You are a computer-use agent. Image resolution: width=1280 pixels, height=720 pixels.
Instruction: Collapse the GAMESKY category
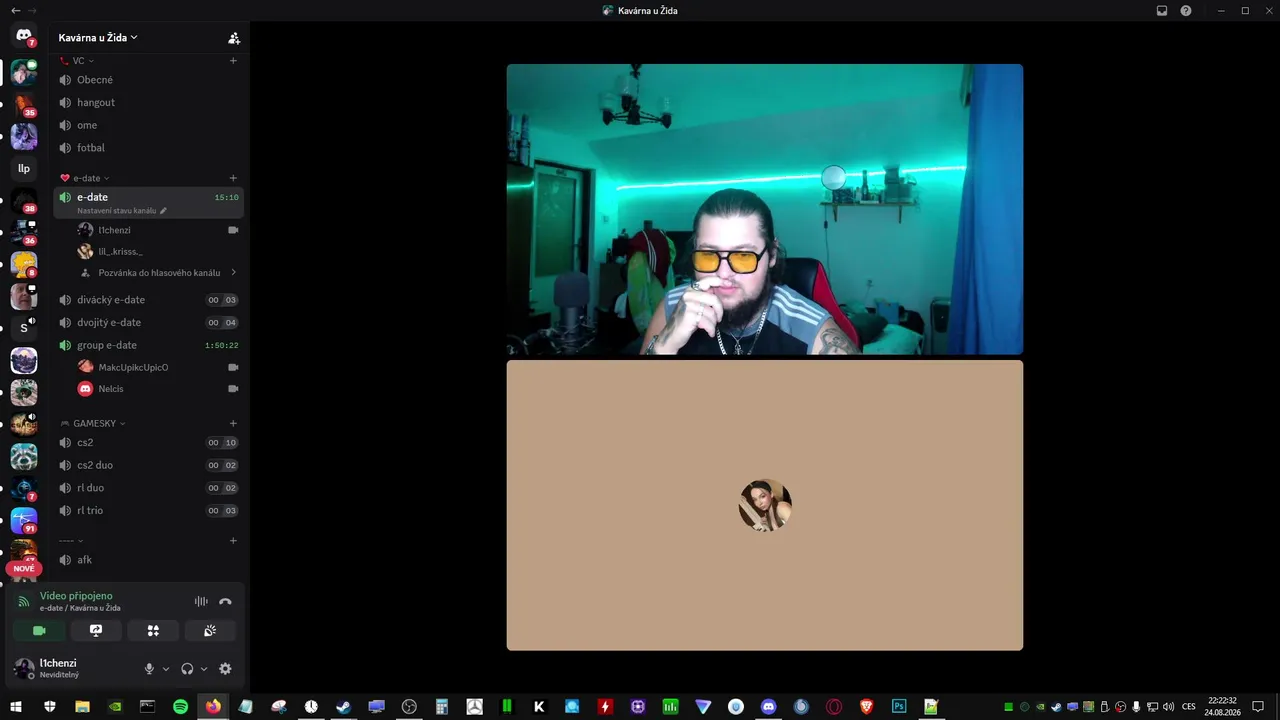[93, 423]
